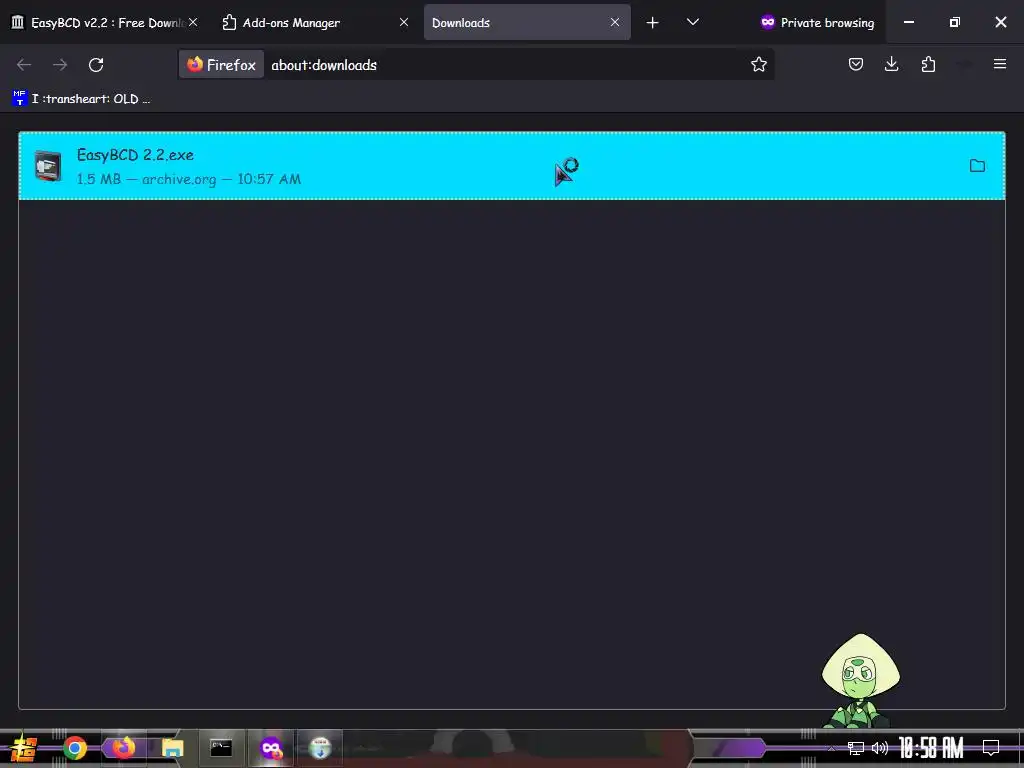This screenshot has width=1024, height=768.
Task: Close the Downloads tab
Action: click(x=615, y=22)
